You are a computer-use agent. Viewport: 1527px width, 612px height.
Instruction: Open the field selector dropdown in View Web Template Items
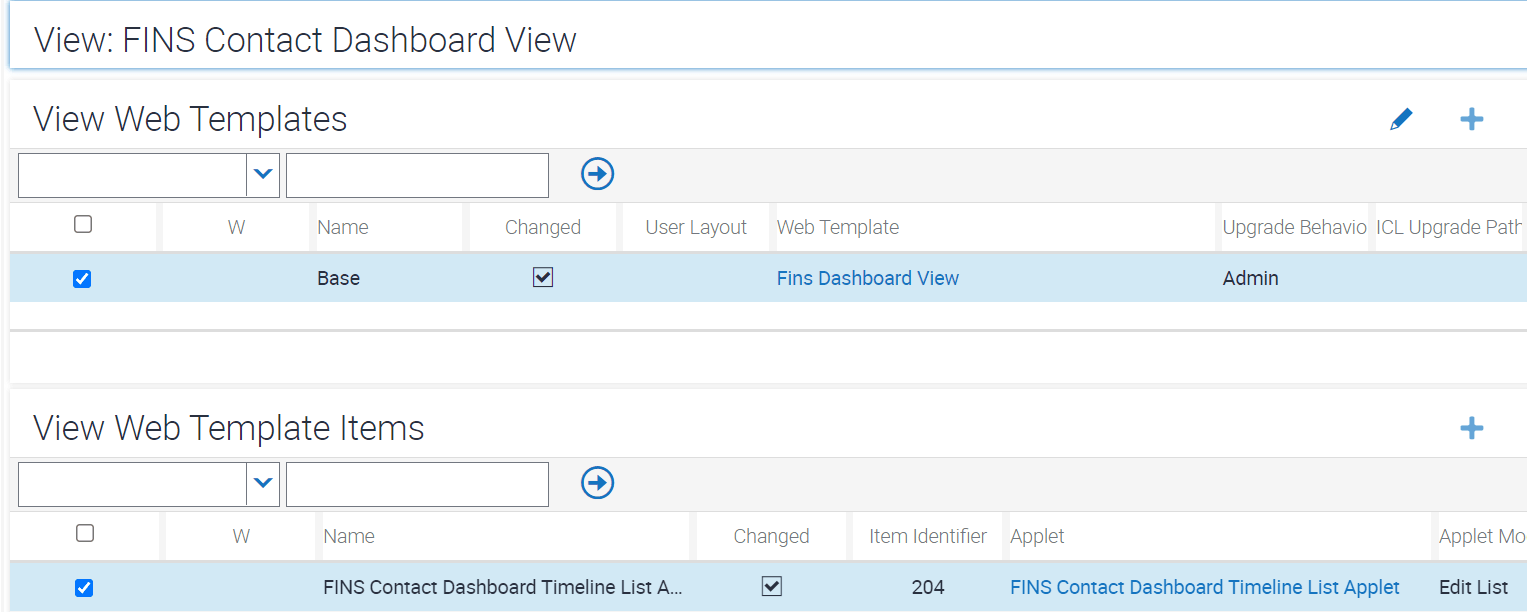coord(262,484)
